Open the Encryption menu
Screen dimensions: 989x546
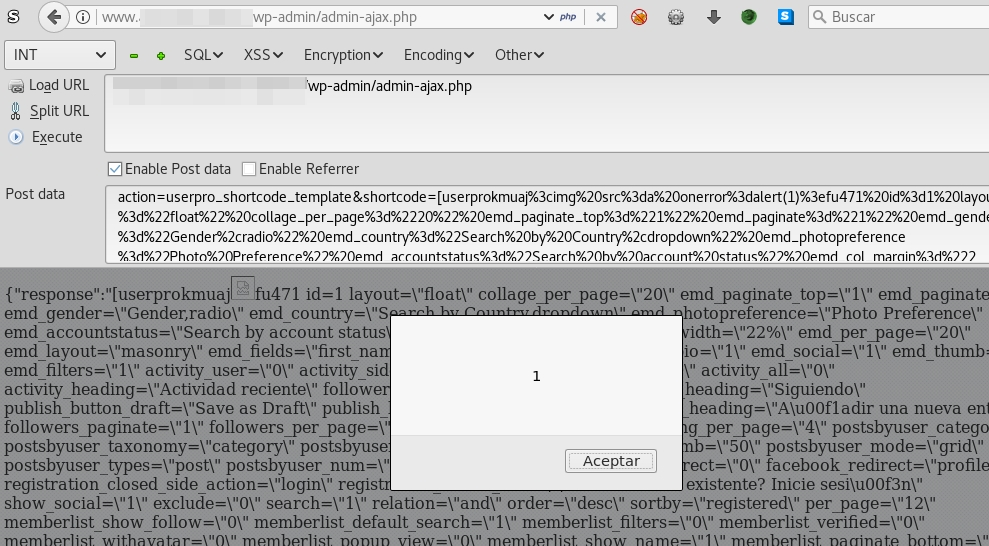pos(343,55)
